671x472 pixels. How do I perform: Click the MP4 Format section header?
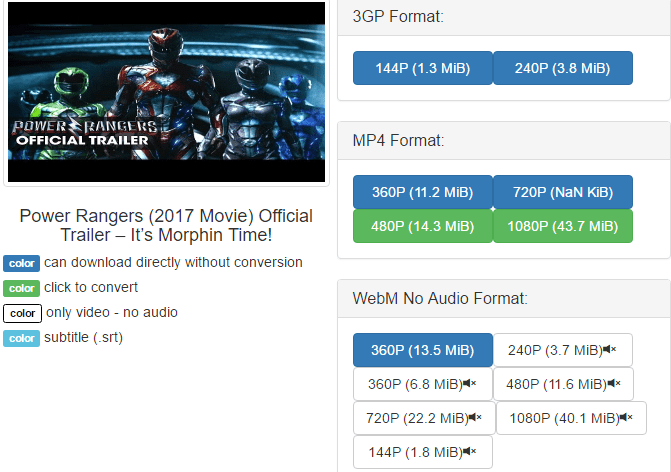(x=504, y=140)
